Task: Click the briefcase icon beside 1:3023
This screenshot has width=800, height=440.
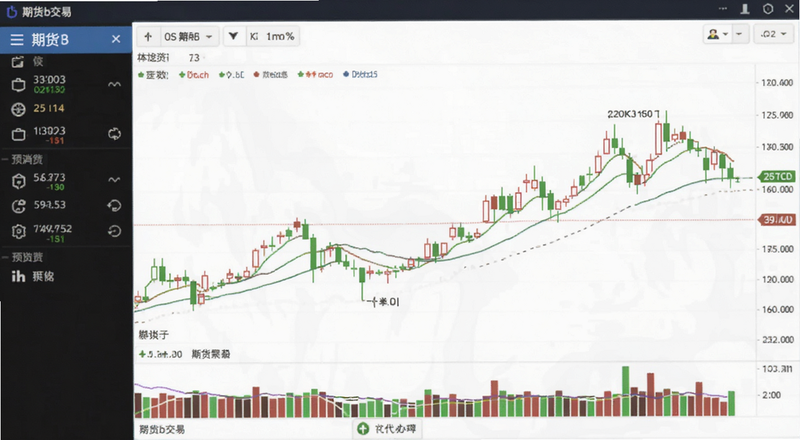Action: pyautogui.click(x=18, y=135)
